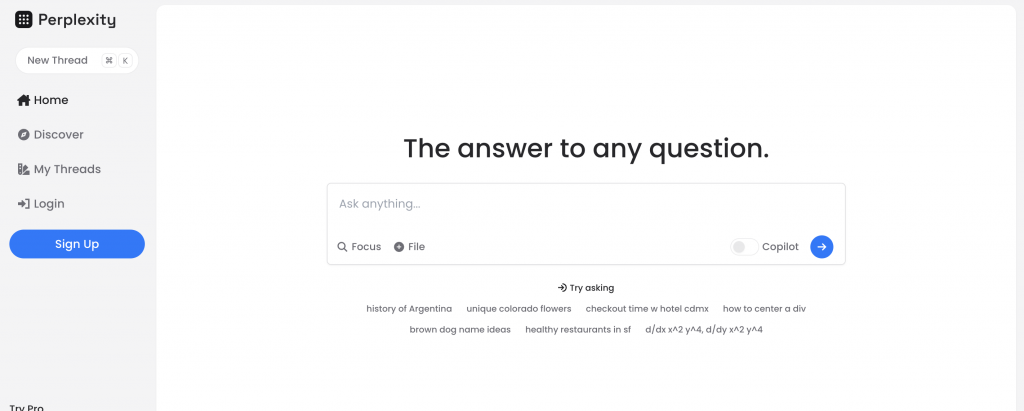The height and width of the screenshot is (411, 1024).
Task: Choose 'healthy restaurants in sf' suggestion
Action: (578, 330)
